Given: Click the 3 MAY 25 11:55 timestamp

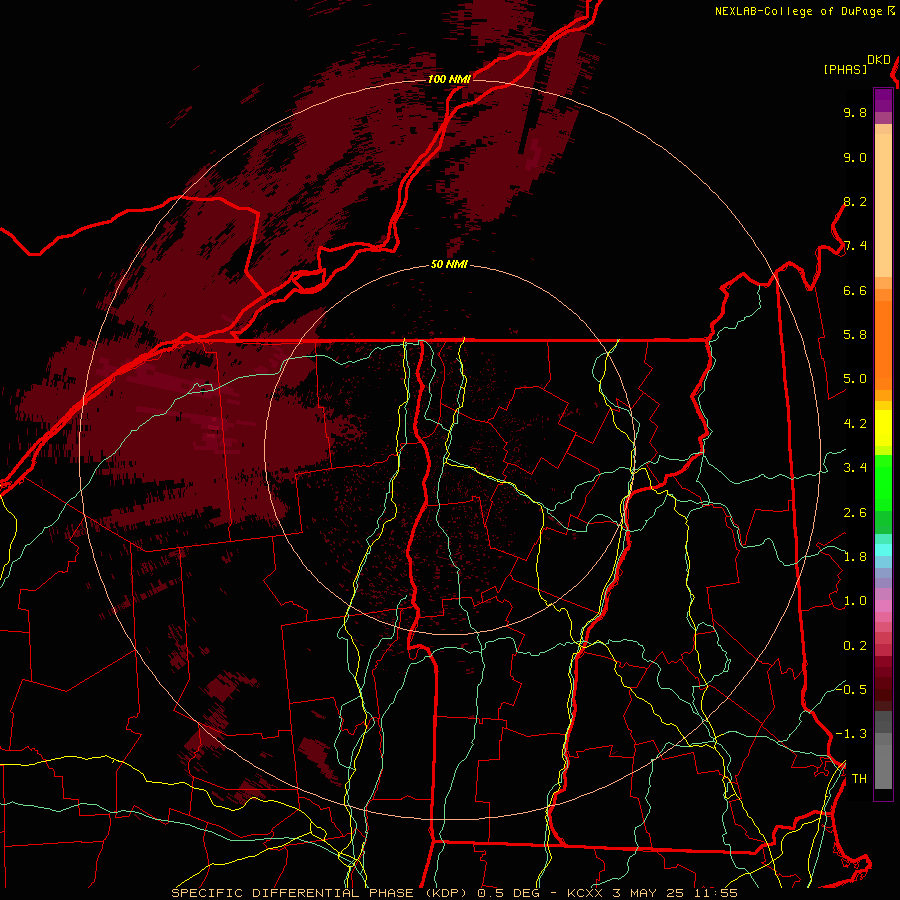Looking at the screenshot, I should (x=674, y=893).
